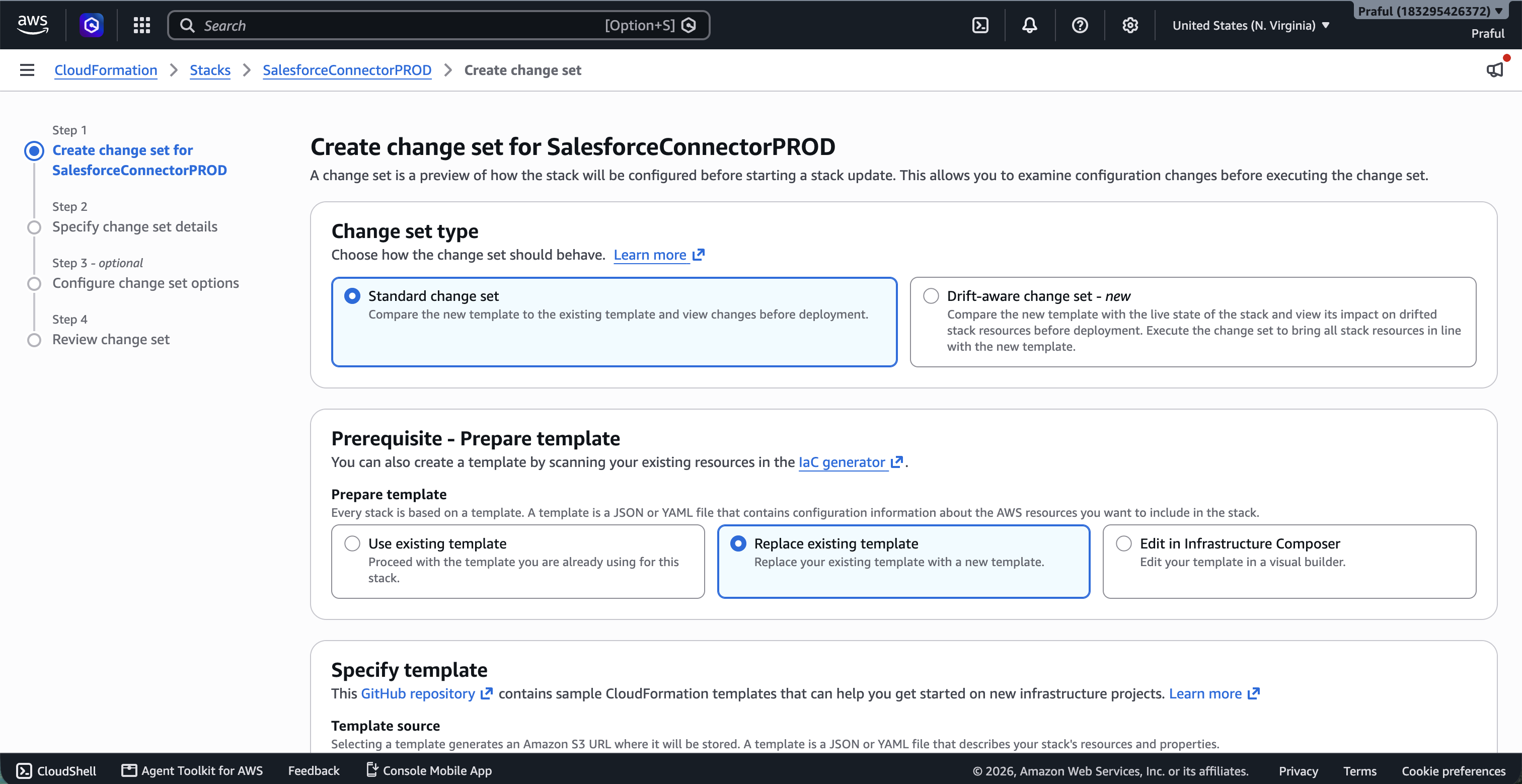1522x784 pixels.
Task: Click the external link icon beside IaC generator
Action: pyautogui.click(x=897, y=461)
